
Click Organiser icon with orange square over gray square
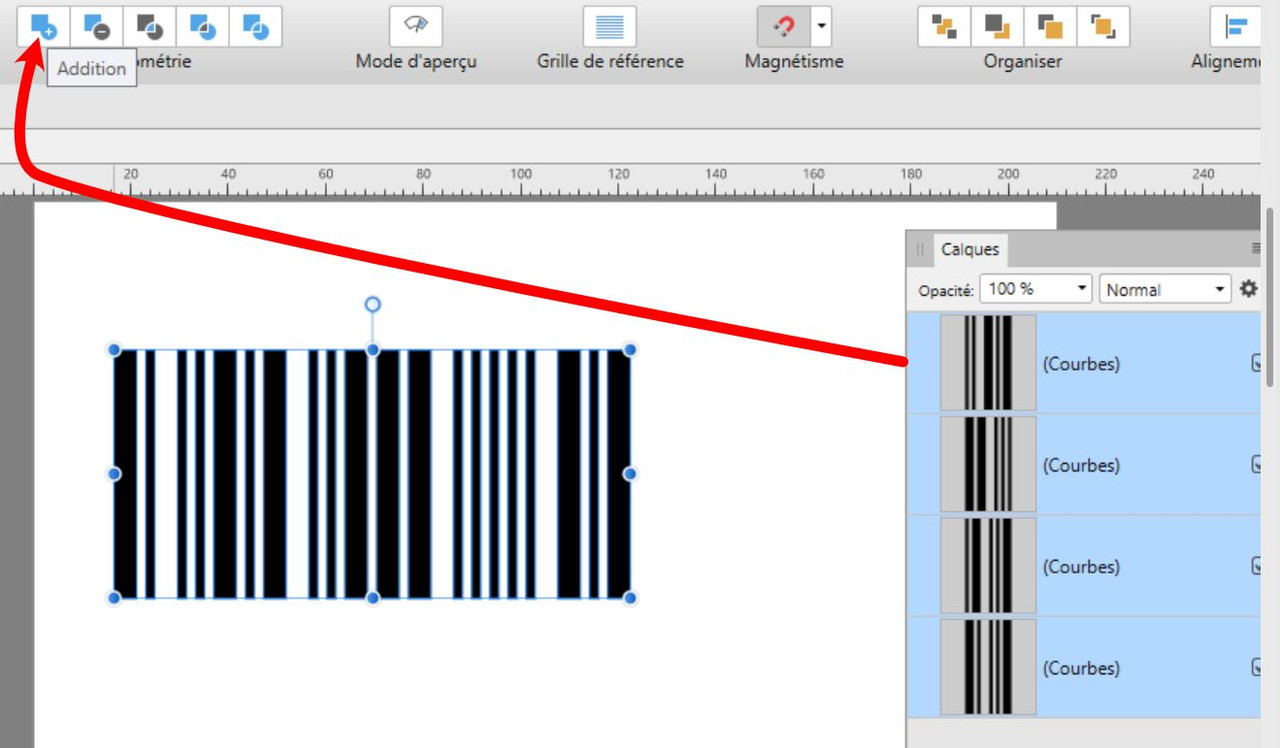(1050, 26)
